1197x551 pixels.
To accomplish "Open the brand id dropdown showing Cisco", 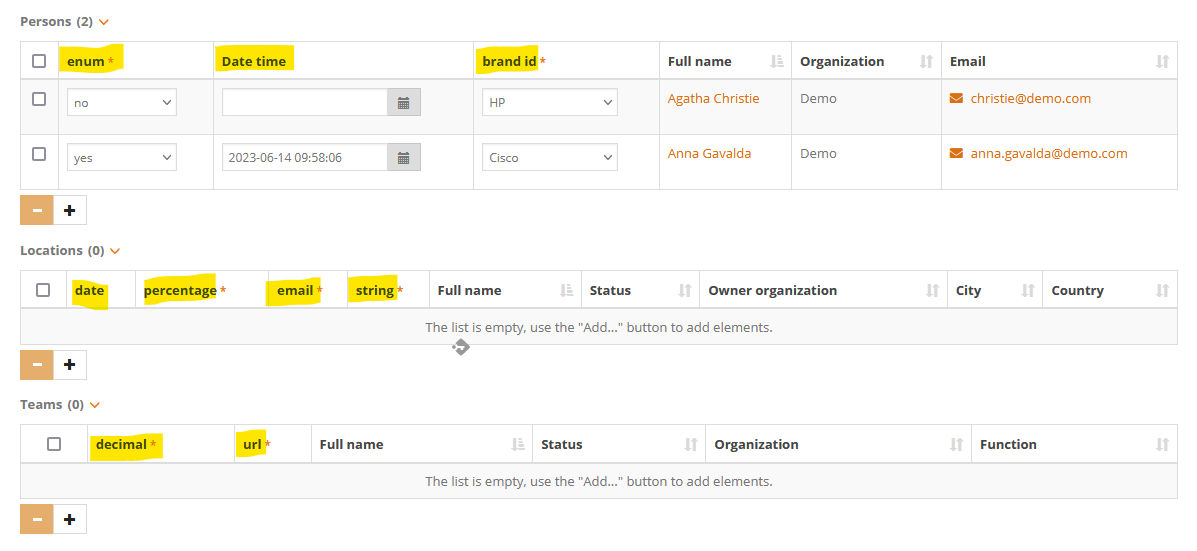I will [x=549, y=158].
